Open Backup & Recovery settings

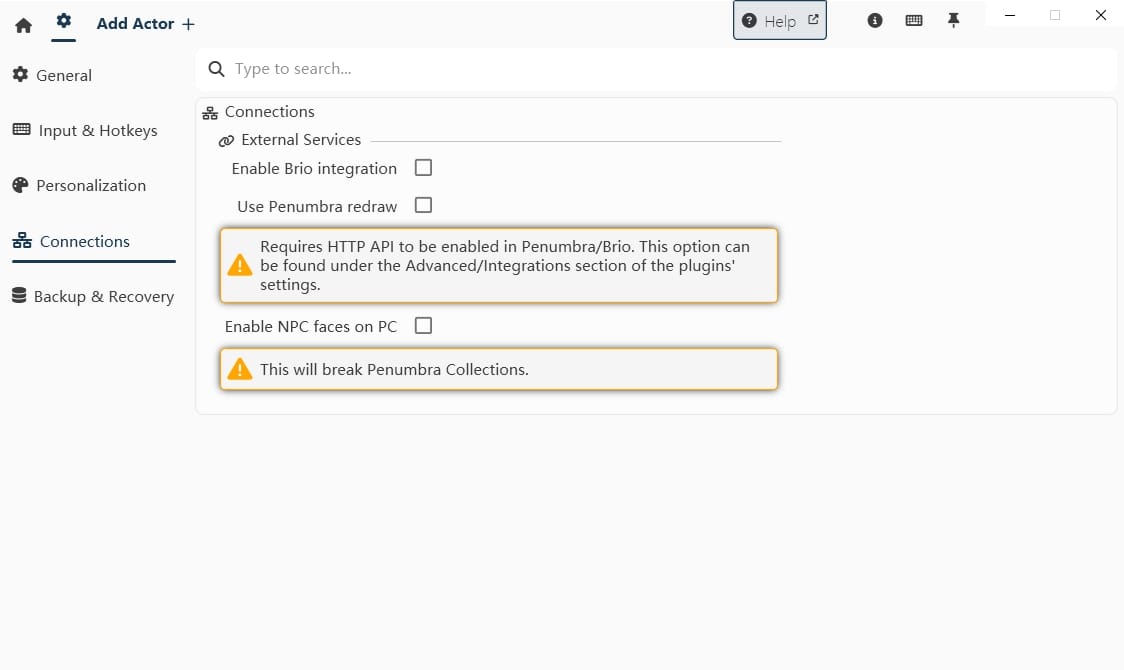(103, 296)
